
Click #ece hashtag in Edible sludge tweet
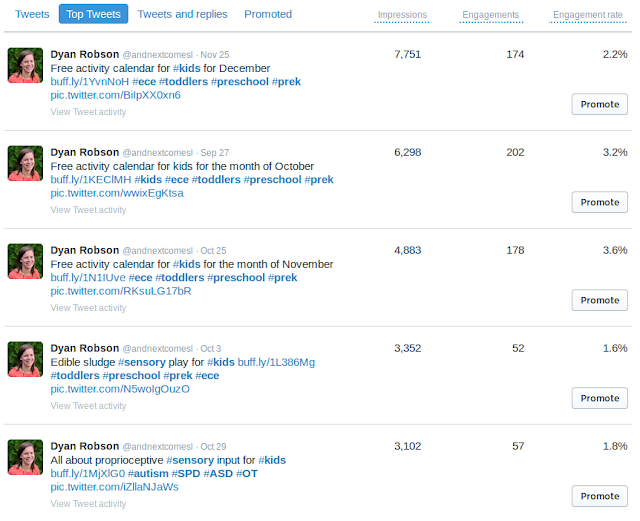207,376
